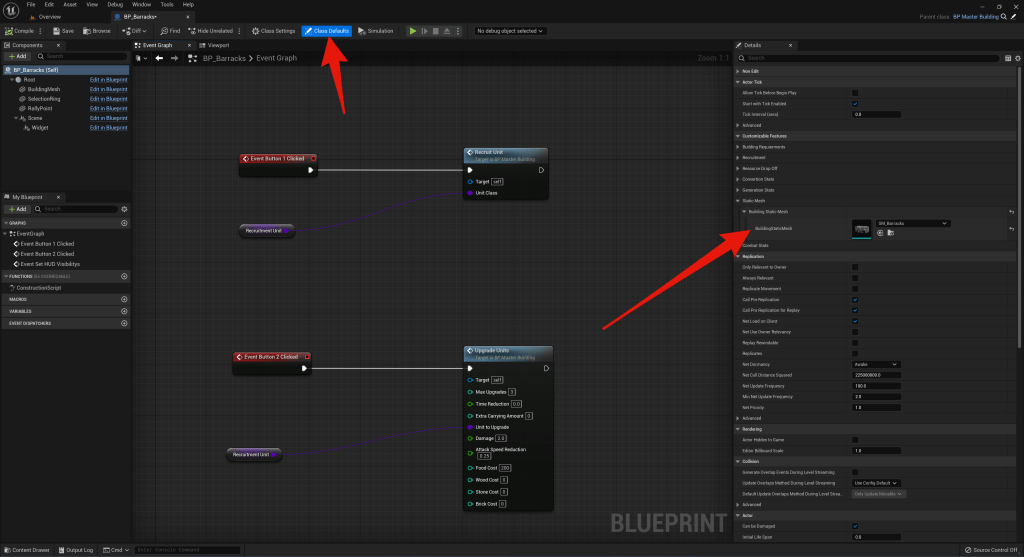
Task: Click Add button in Components panel
Action: coord(17,57)
